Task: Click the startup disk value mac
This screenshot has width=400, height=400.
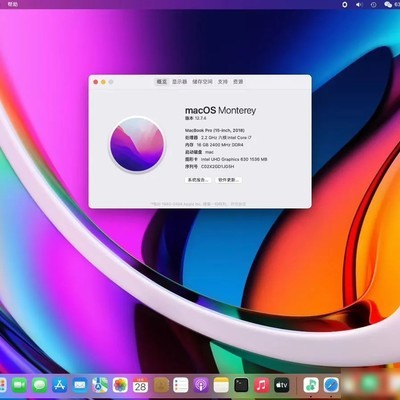Action: pyautogui.click(x=209, y=152)
